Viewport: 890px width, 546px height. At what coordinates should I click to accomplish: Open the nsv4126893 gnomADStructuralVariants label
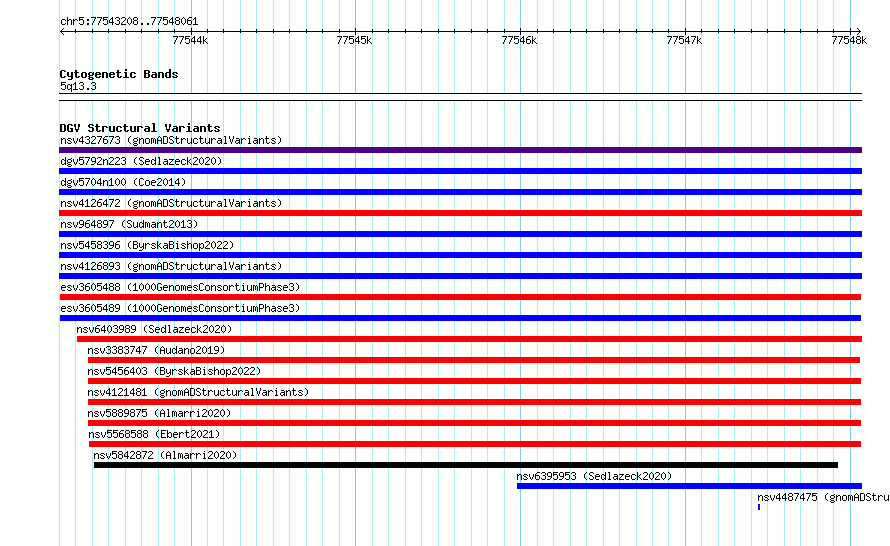pyautogui.click(x=171, y=266)
